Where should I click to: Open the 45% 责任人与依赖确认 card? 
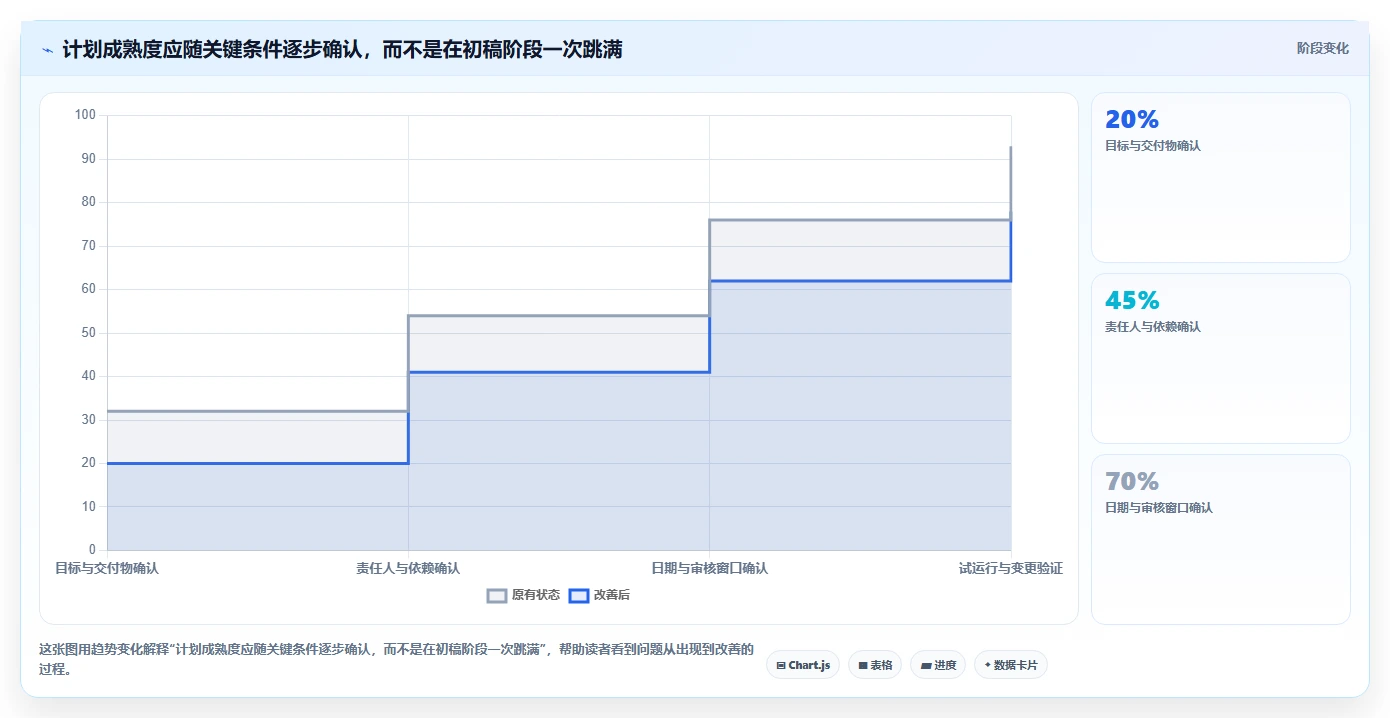[1221, 358]
